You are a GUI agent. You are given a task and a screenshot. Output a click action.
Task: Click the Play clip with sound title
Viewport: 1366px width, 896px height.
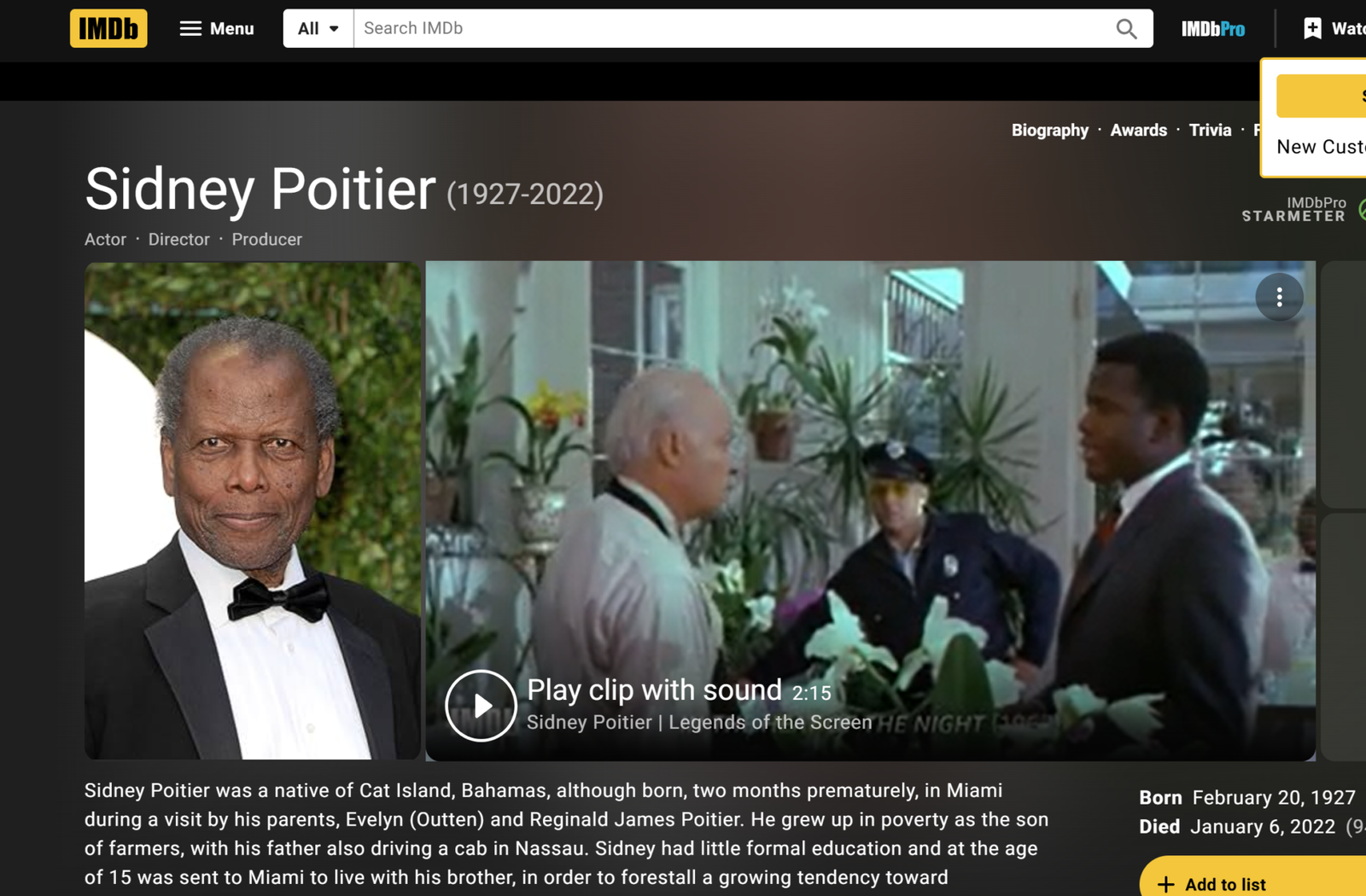tap(654, 689)
